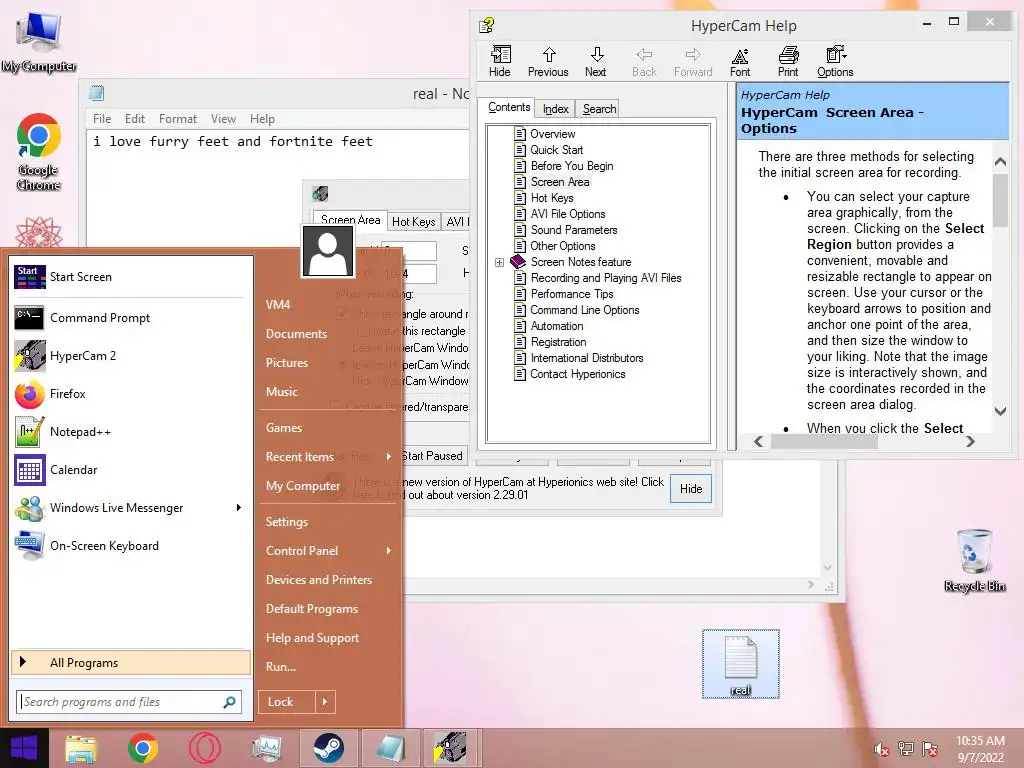The height and width of the screenshot is (768, 1024).
Task: Open the View menu in Notepad
Action: (223, 119)
